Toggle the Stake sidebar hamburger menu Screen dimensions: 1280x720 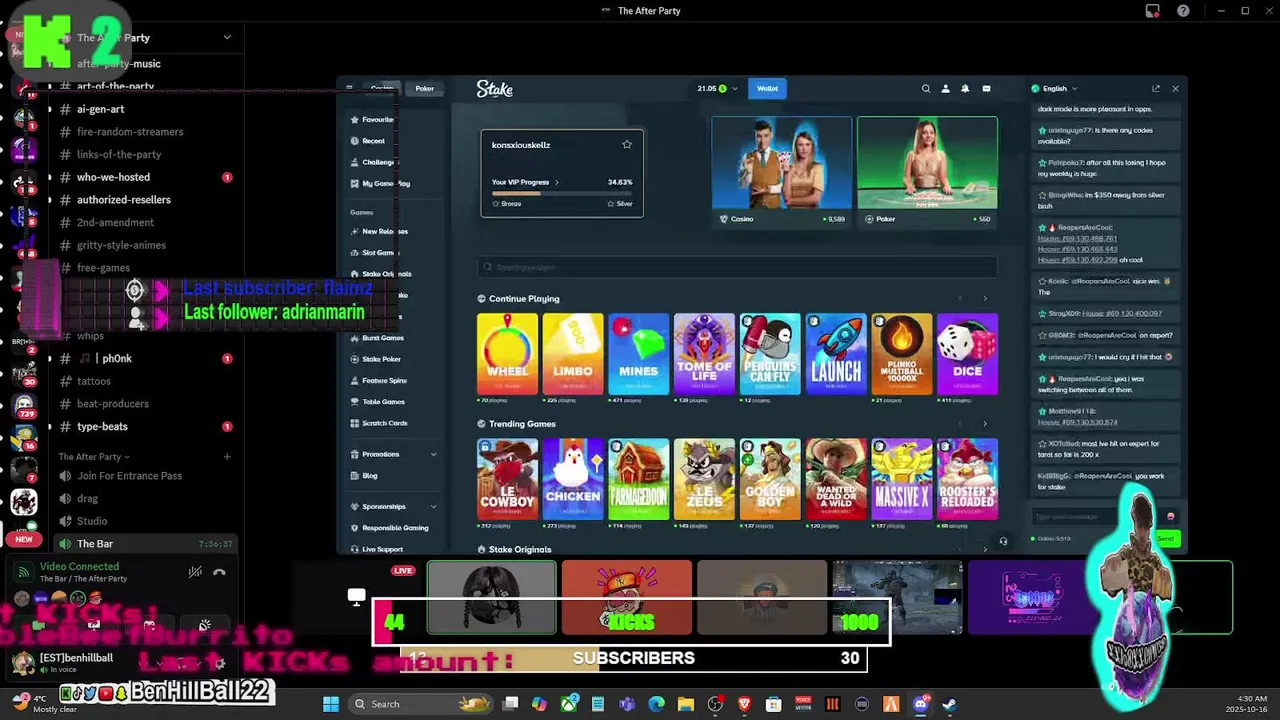[x=349, y=88]
